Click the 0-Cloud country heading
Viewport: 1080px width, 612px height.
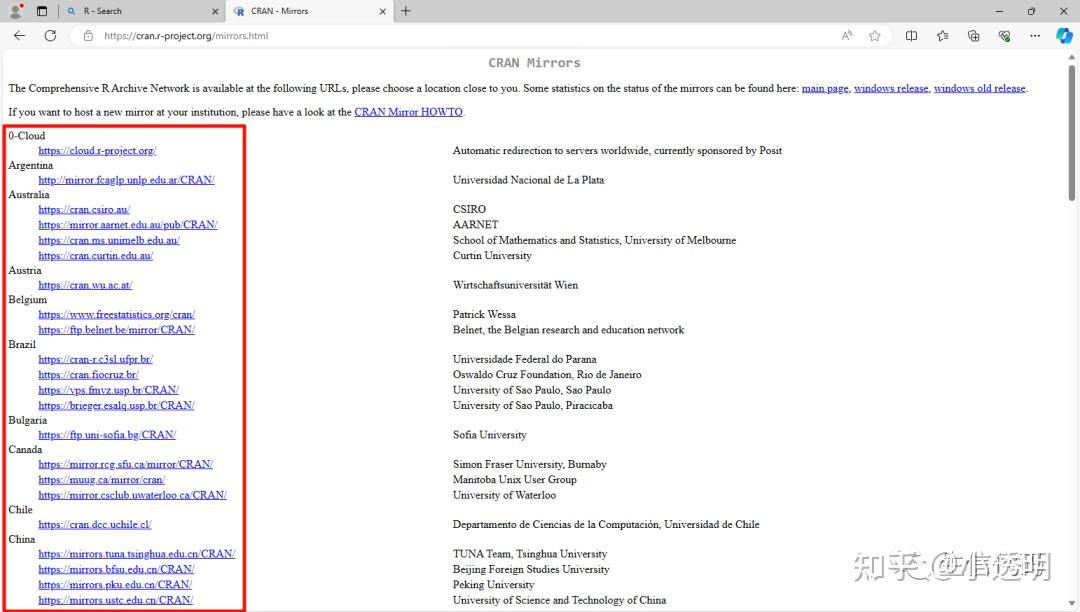27,136
